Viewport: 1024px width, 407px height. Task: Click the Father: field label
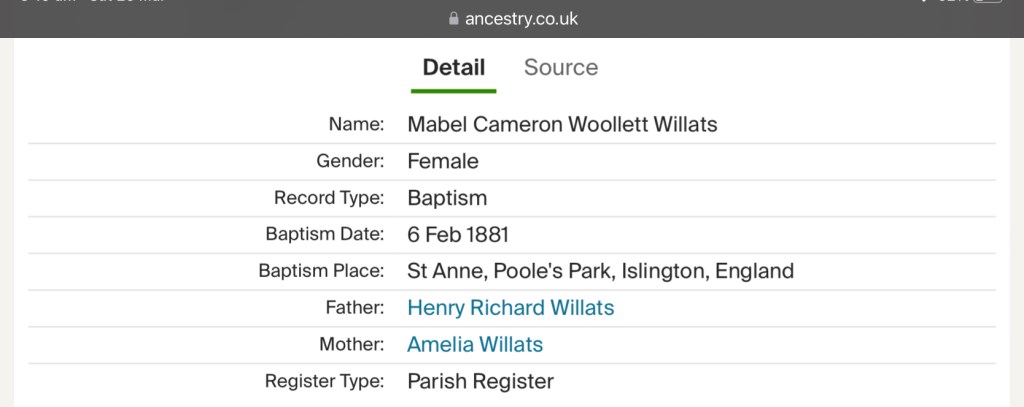coord(353,308)
